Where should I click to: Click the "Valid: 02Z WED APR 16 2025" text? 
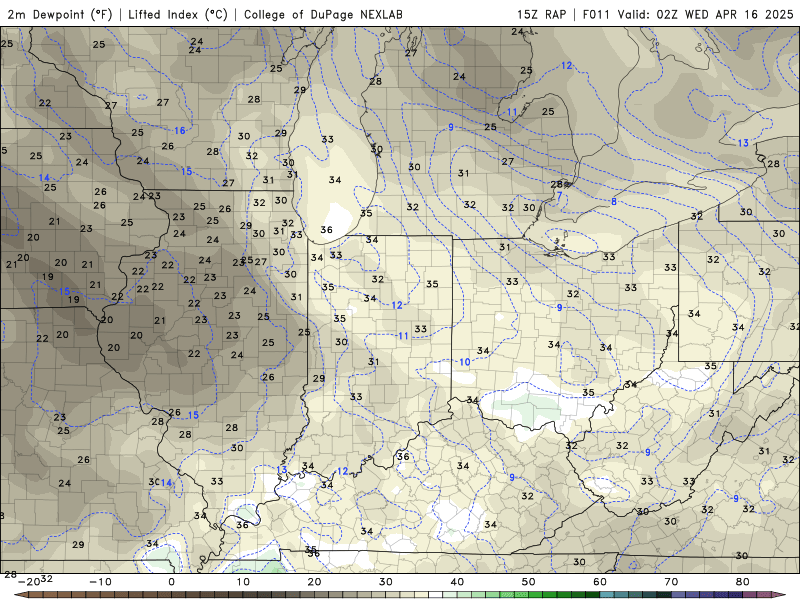click(x=706, y=14)
